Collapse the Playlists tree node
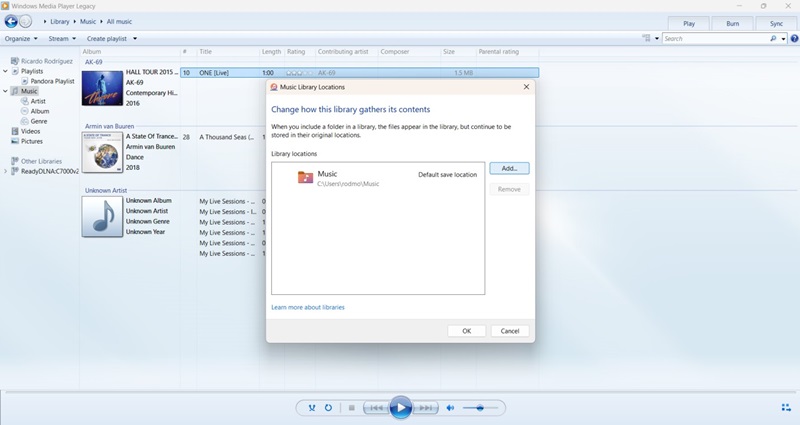Viewport: 800px width, 425px height. point(5,71)
